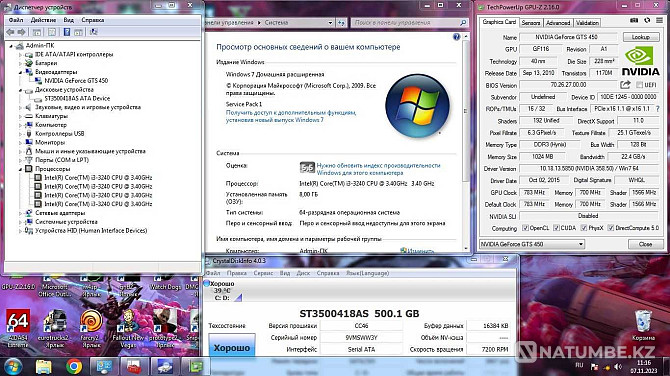Viewport: 670px width, 376px height.
Task: Click the Bus Interface question mark icon
Action: click(658, 109)
